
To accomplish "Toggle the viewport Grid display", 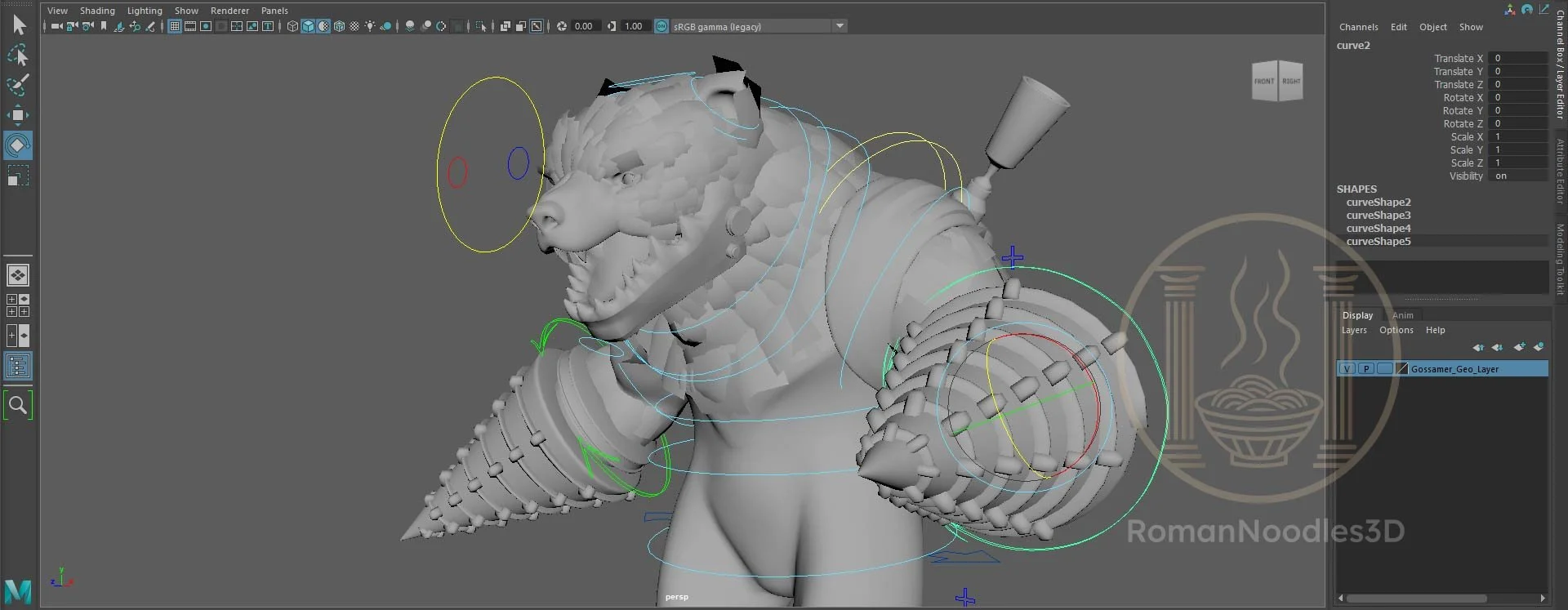I will pyautogui.click(x=175, y=26).
